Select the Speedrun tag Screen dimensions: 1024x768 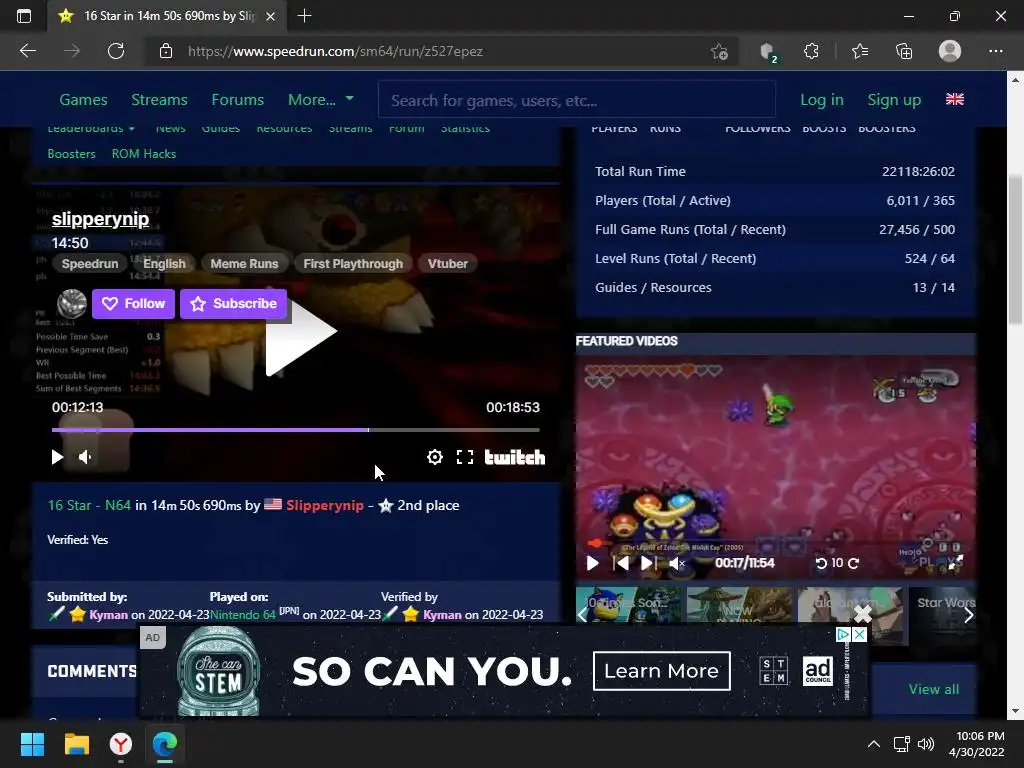click(90, 264)
